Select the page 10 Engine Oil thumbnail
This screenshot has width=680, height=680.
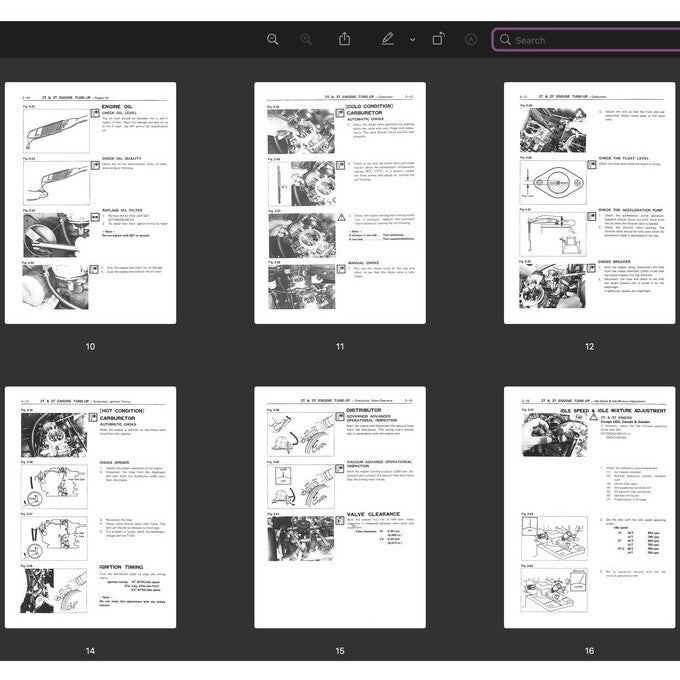click(x=90, y=203)
